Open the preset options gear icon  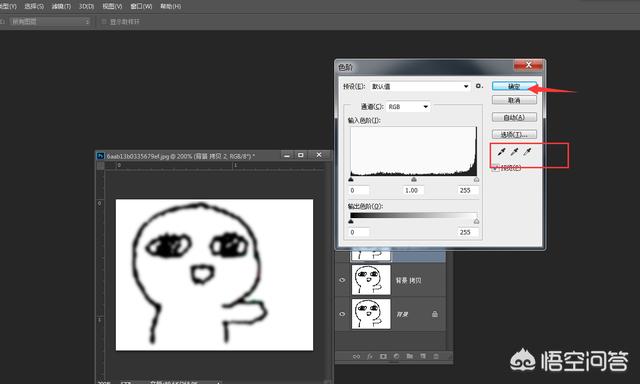tap(479, 86)
